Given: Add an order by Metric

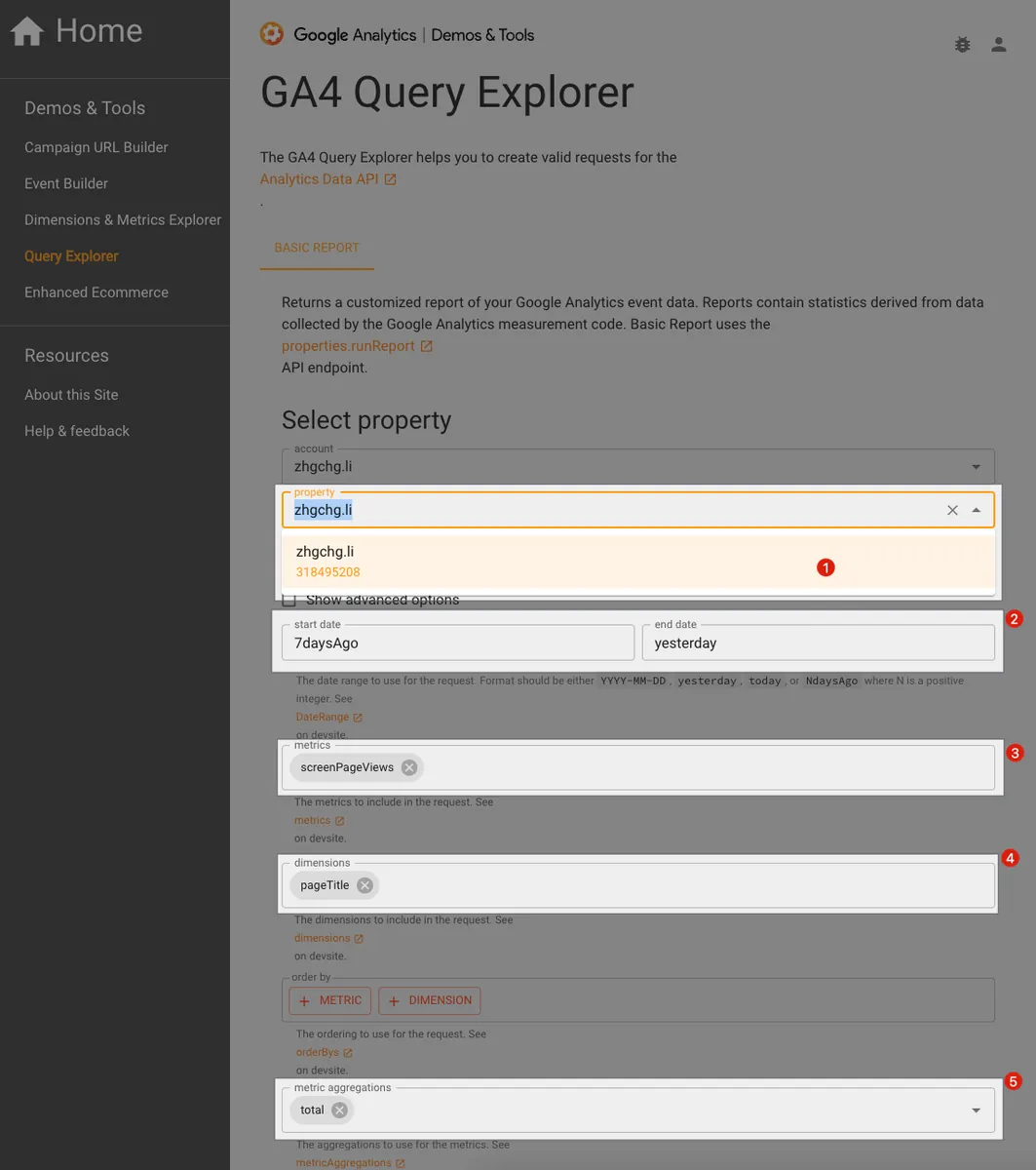Looking at the screenshot, I should (x=330, y=1000).
